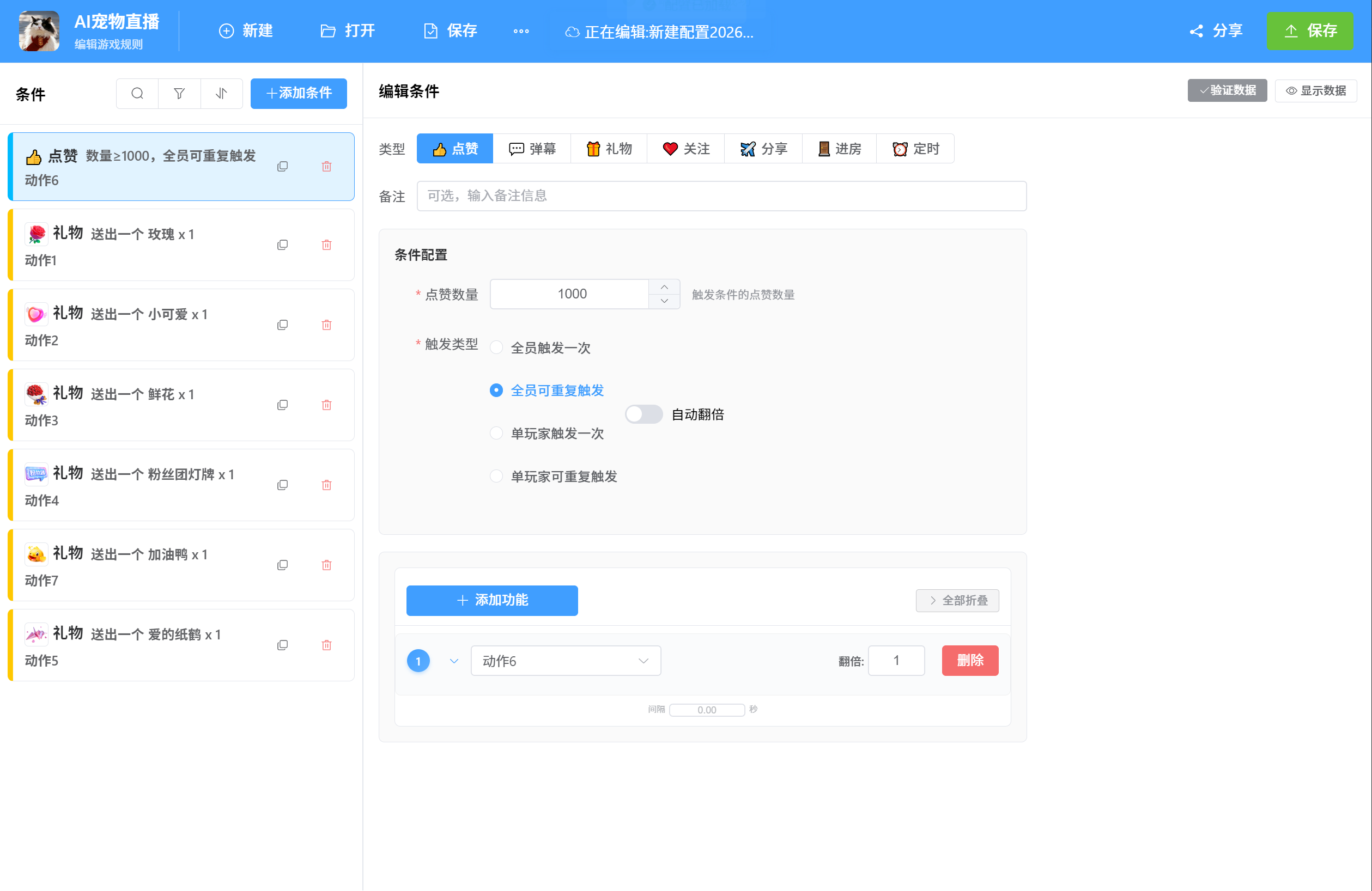Image resolution: width=1372 pixels, height=891 pixels.
Task: Open the three-dot more menu in header
Action: pyautogui.click(x=520, y=31)
